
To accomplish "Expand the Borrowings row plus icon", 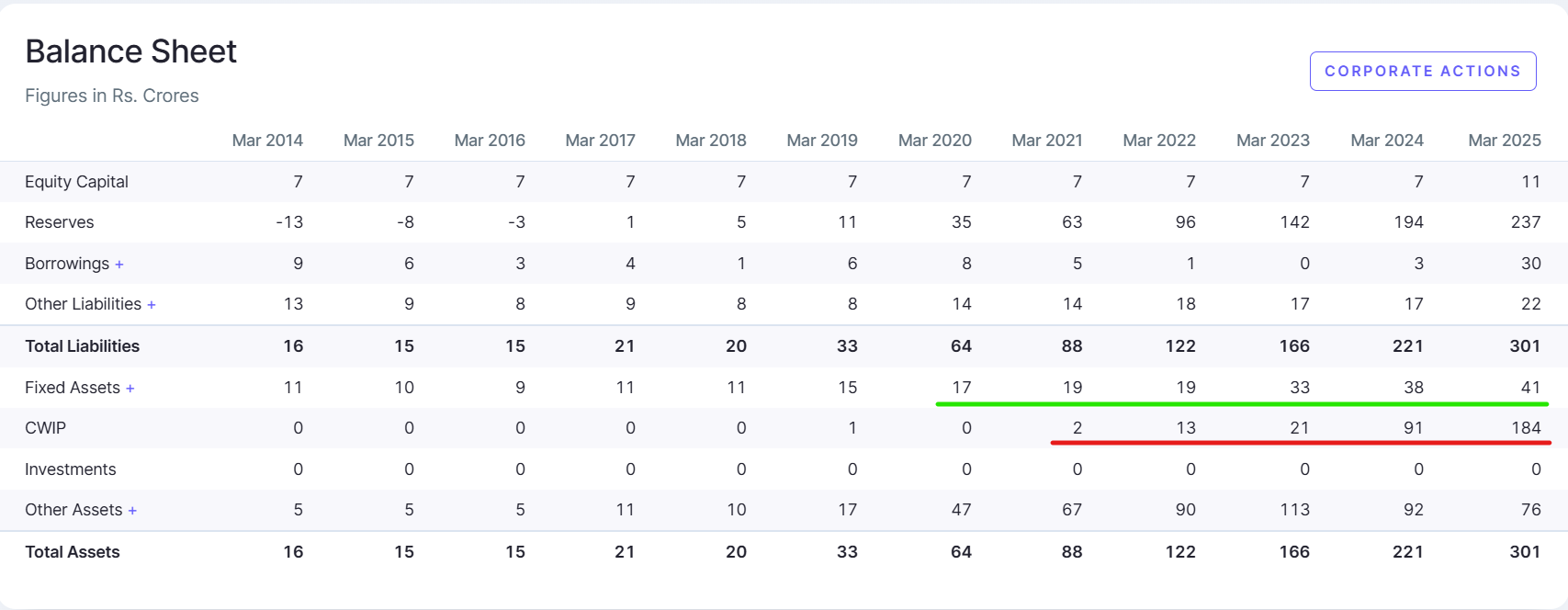I will click(x=119, y=265).
